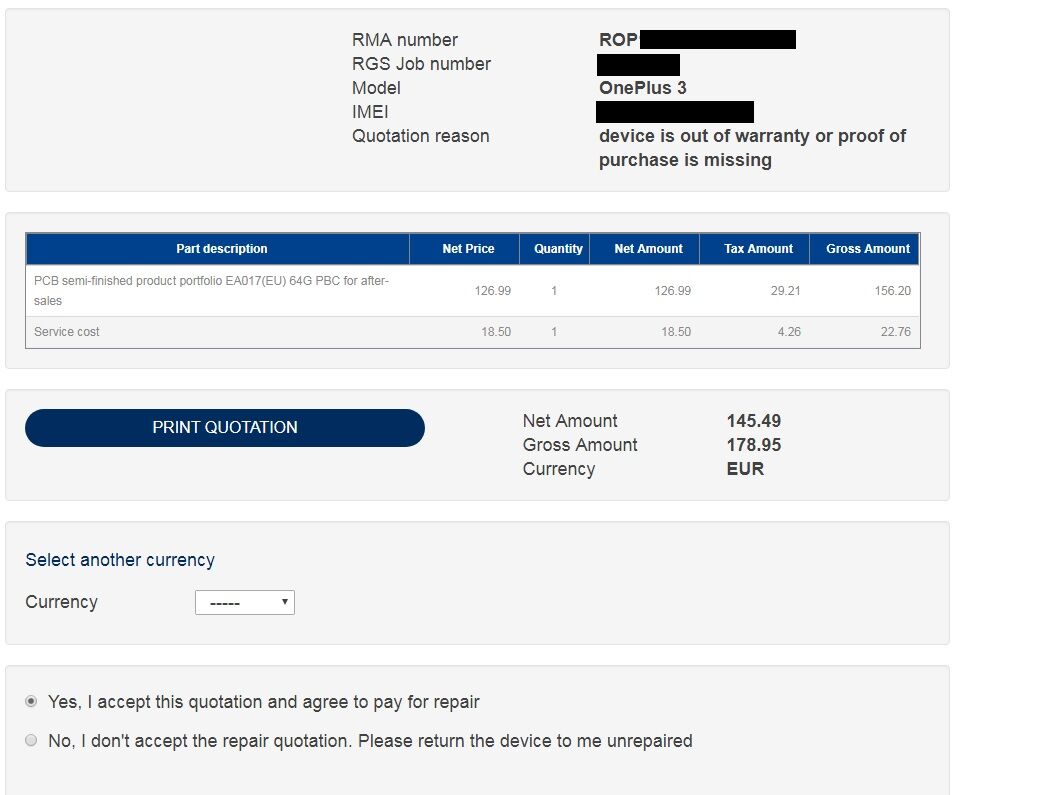Click the EUR currency value
Image resolution: width=1048 pixels, height=795 pixels.
point(745,469)
